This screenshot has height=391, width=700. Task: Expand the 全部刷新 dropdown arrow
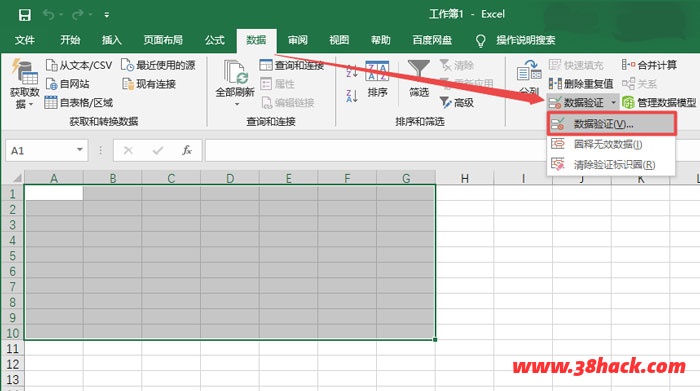(x=237, y=104)
